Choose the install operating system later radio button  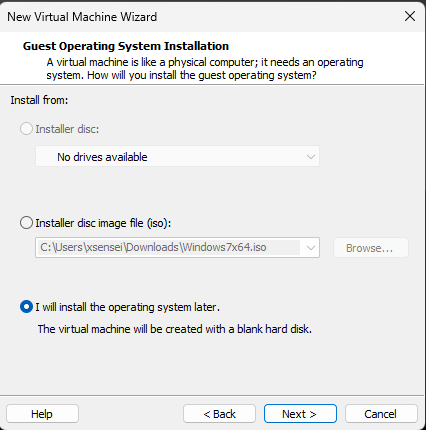26,307
